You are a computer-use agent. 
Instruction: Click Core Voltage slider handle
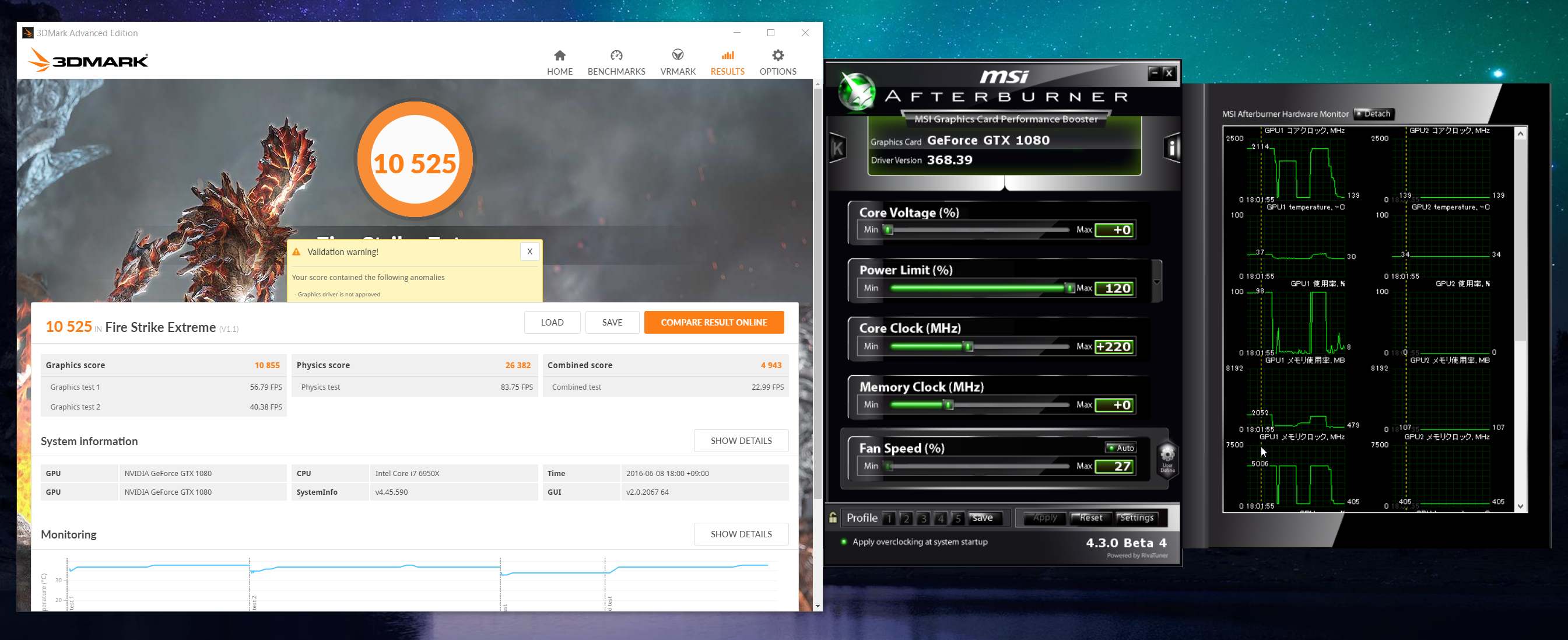[889, 230]
